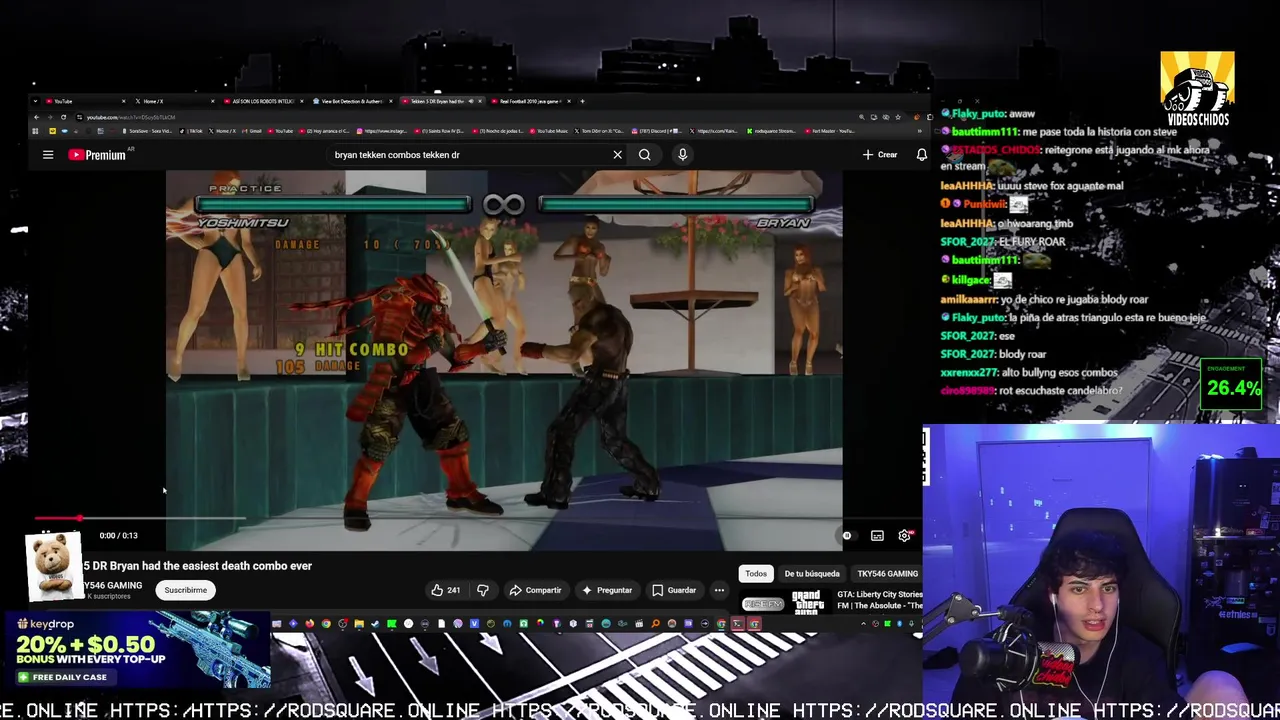Image resolution: width=1280 pixels, height=720 pixels.
Task: Open more actions three-dot menu
Action: (719, 590)
